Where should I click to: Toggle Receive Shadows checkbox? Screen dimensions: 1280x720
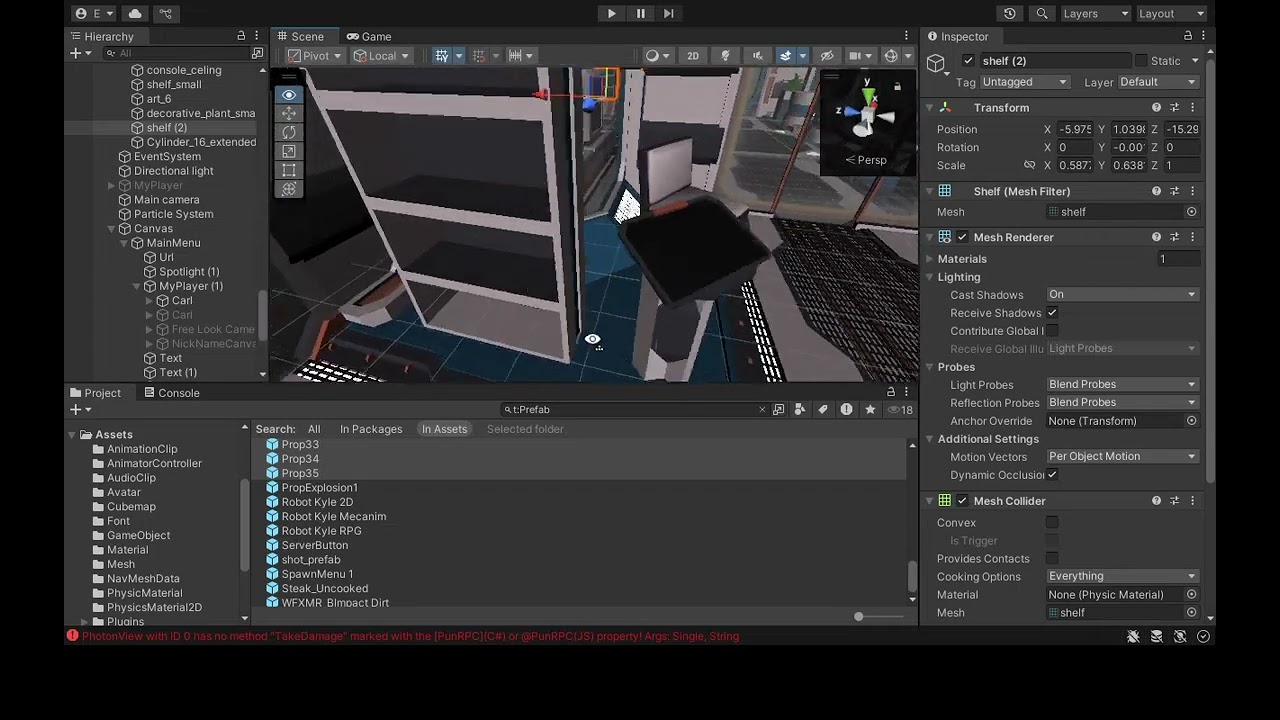tap(1052, 313)
